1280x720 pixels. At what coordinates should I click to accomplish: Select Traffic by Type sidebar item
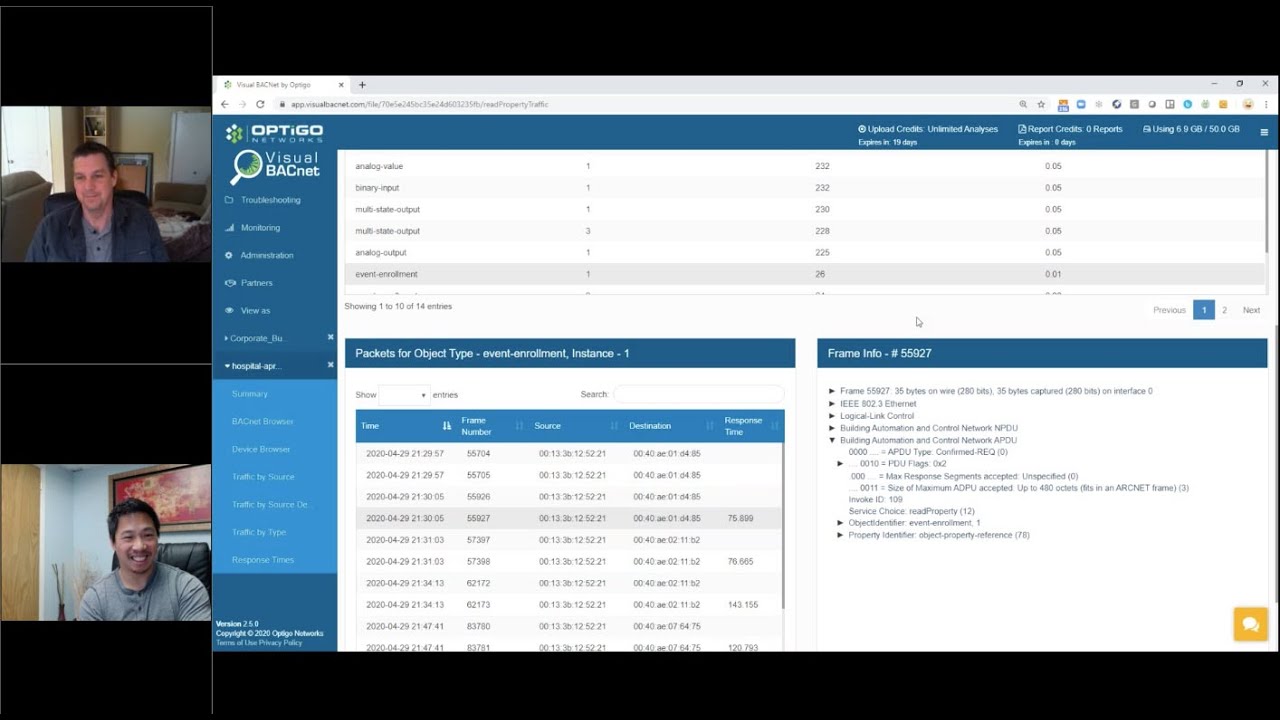pos(259,532)
